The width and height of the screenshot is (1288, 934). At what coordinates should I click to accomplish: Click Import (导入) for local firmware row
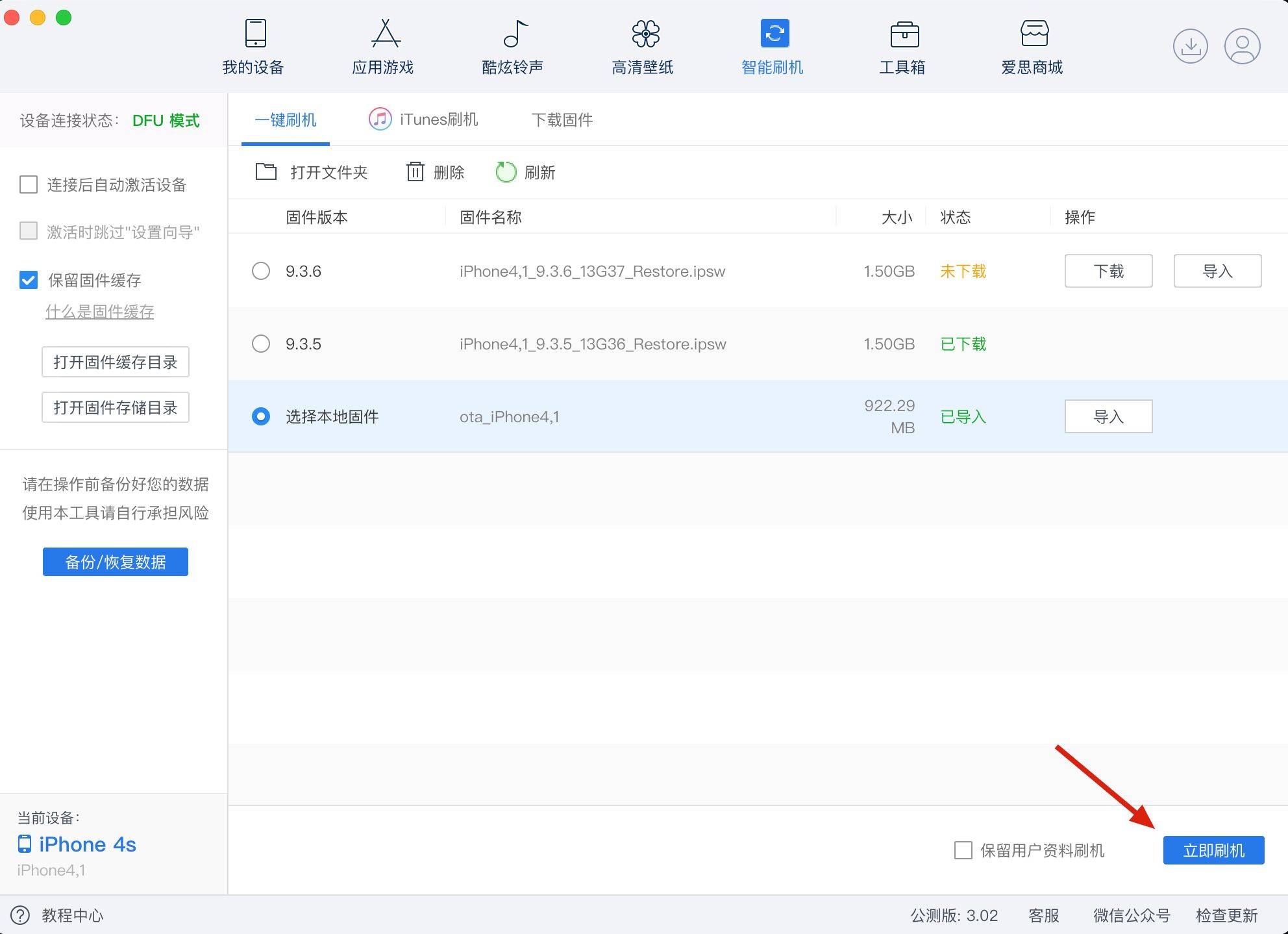point(1109,416)
